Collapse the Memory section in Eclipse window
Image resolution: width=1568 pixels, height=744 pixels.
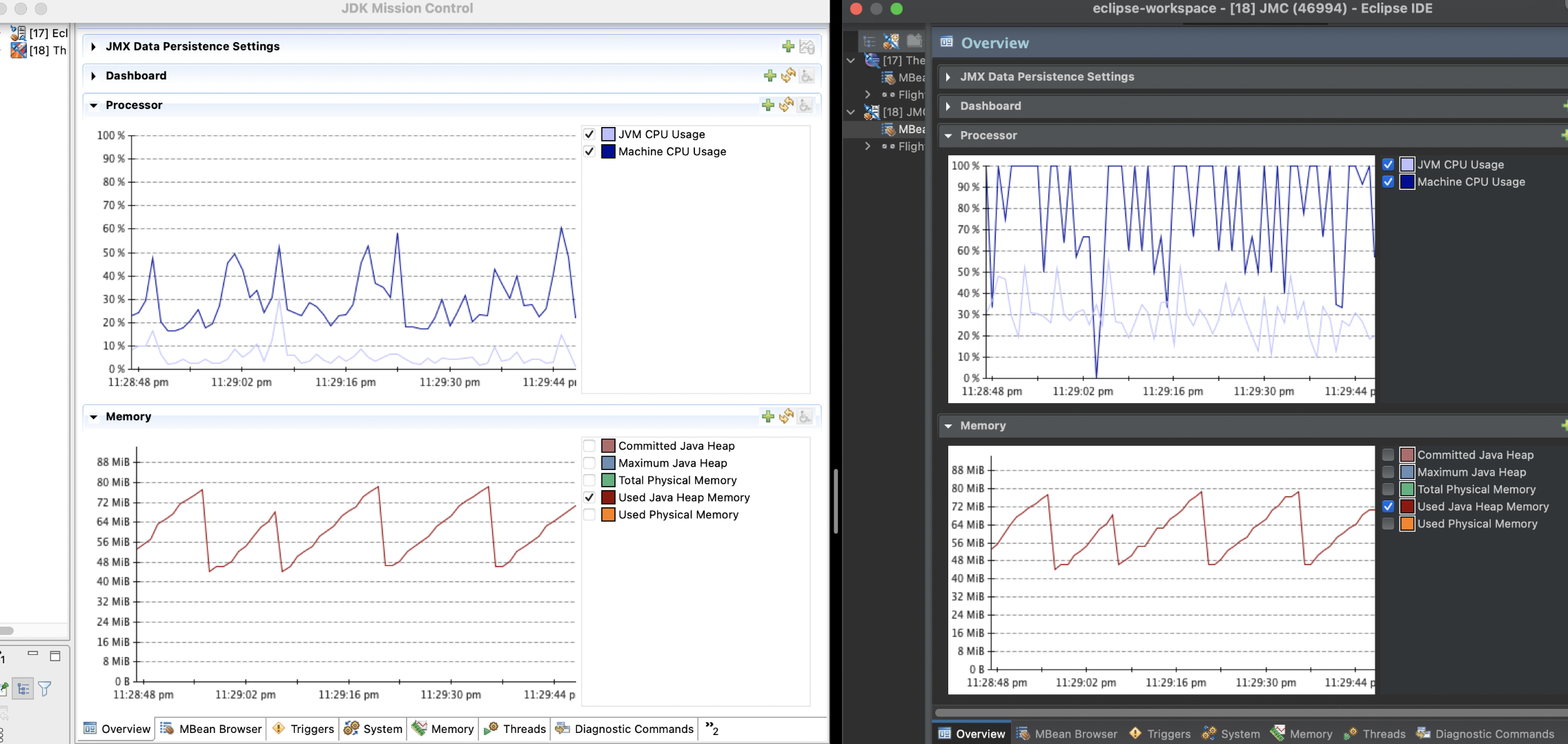948,426
